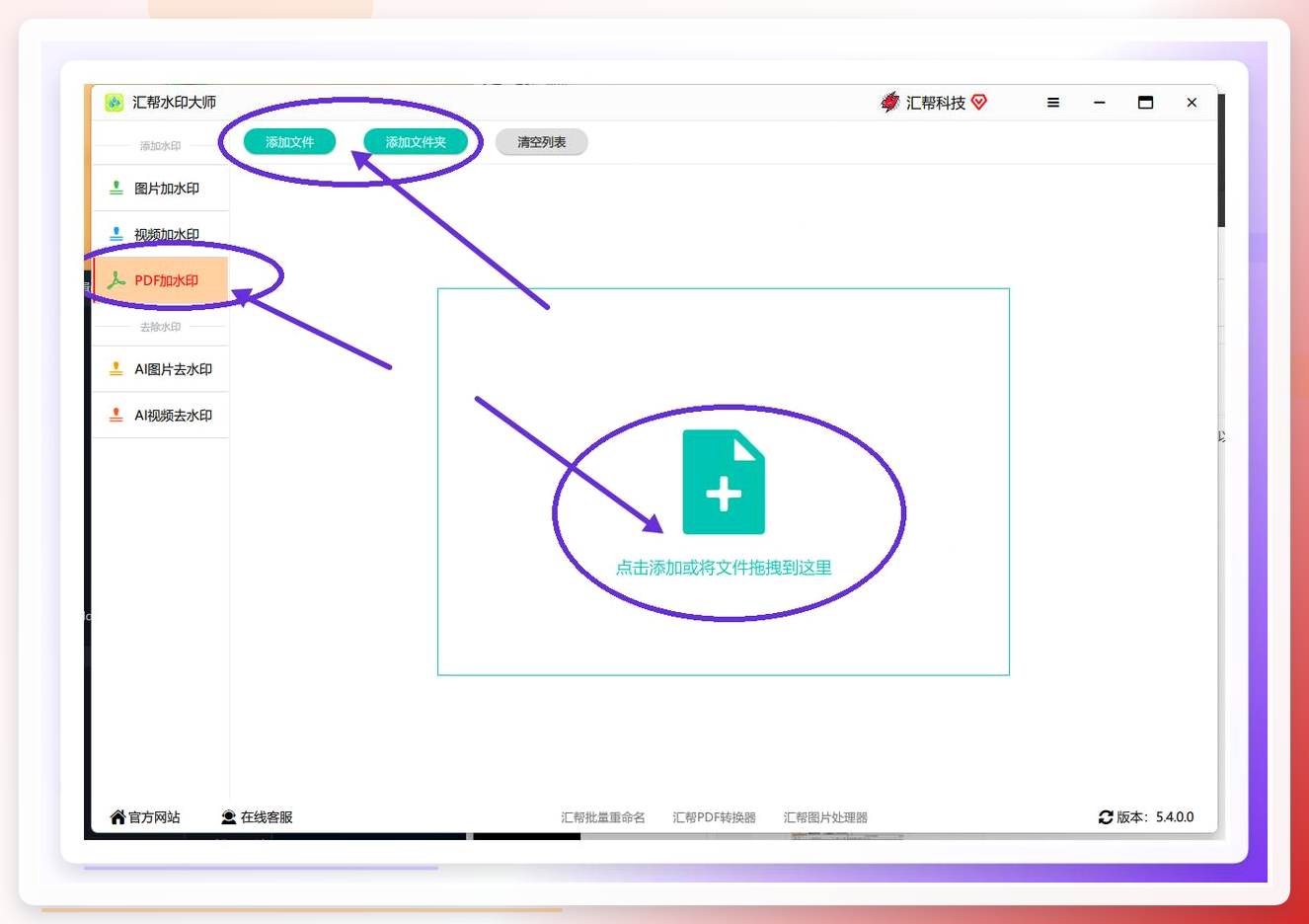Click the orange stamp icon of AI视频去水印
1309x924 pixels.
click(116, 415)
